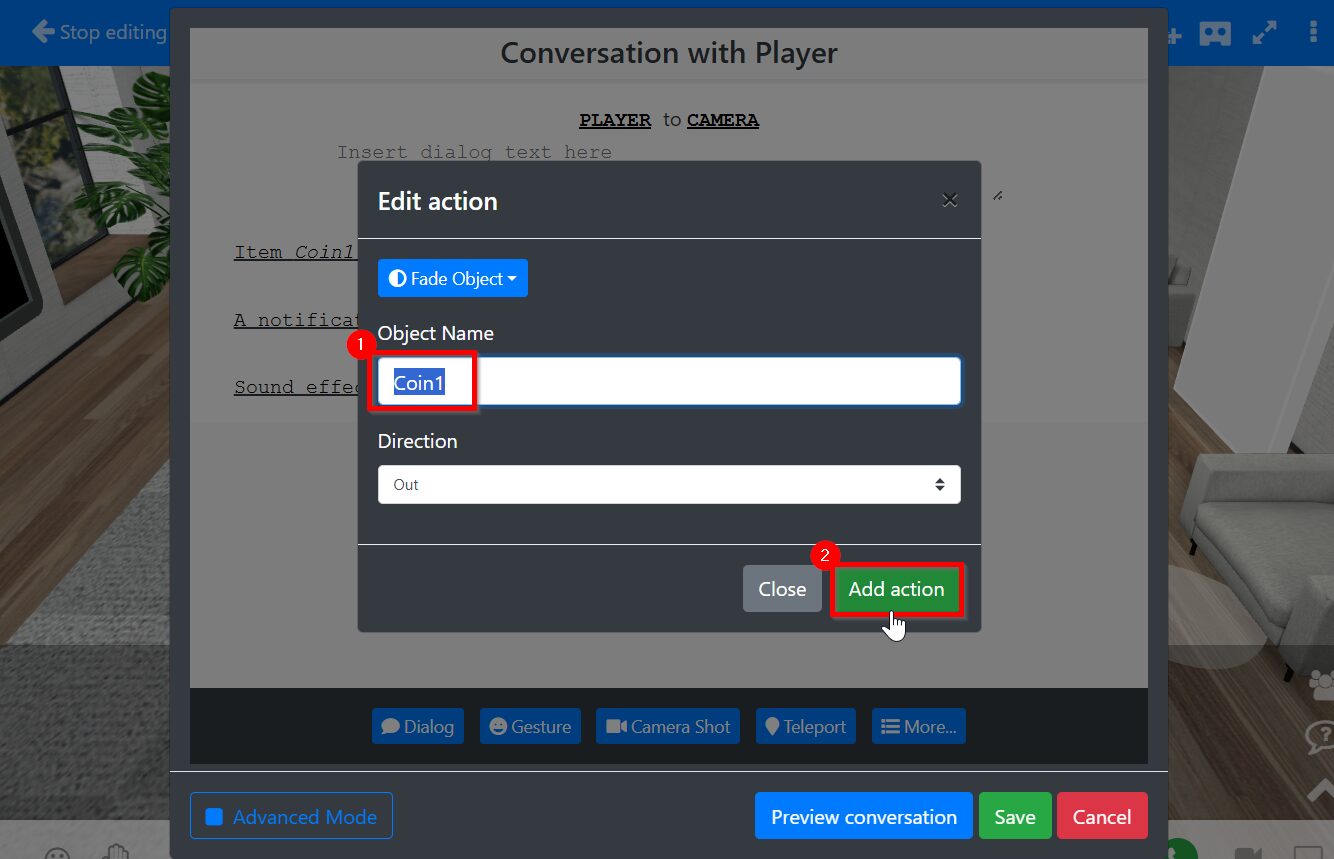
Task: Click the gray Close button
Action: 782,589
